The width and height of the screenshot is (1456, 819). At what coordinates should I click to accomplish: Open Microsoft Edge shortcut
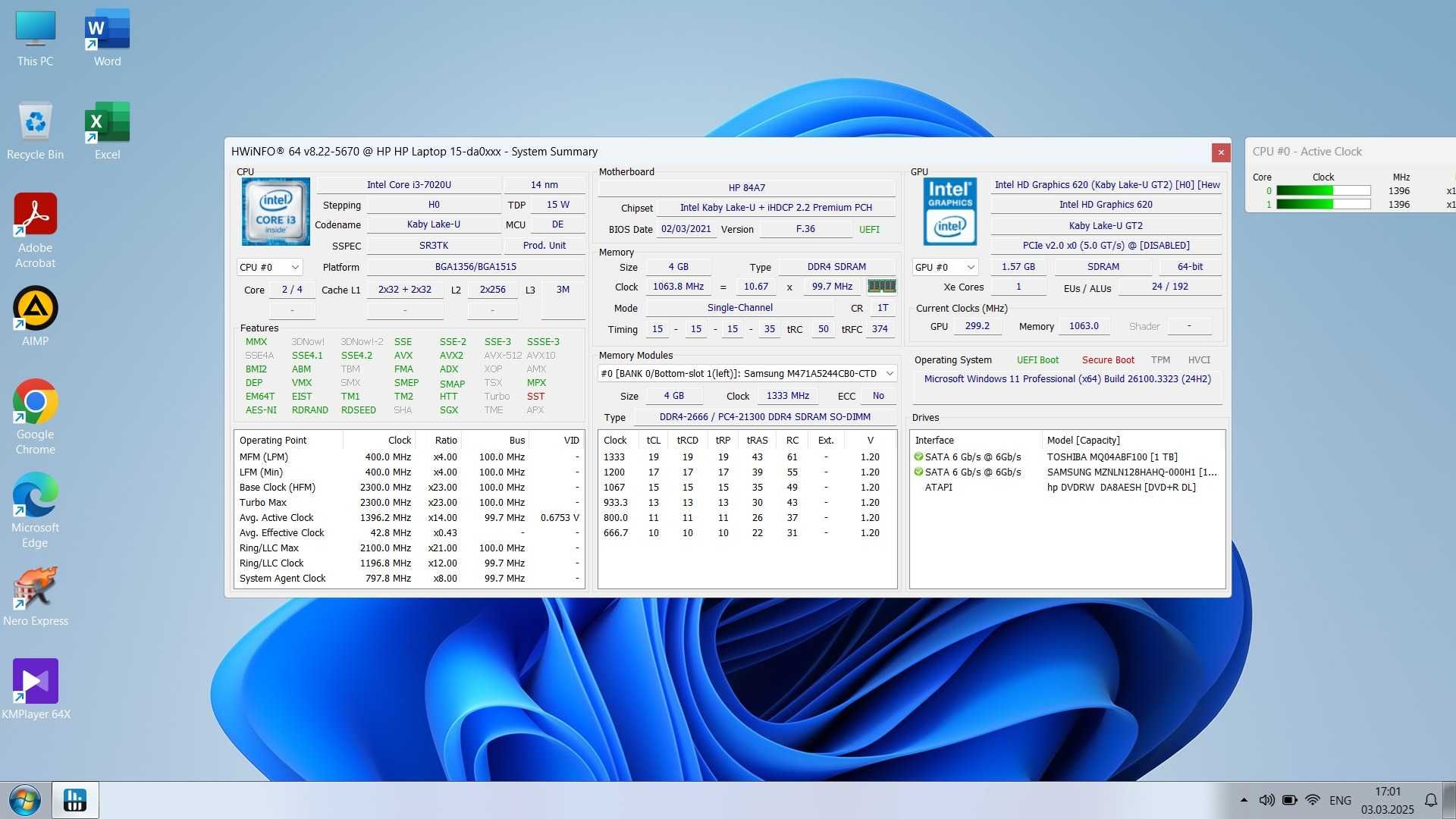pyautogui.click(x=35, y=510)
